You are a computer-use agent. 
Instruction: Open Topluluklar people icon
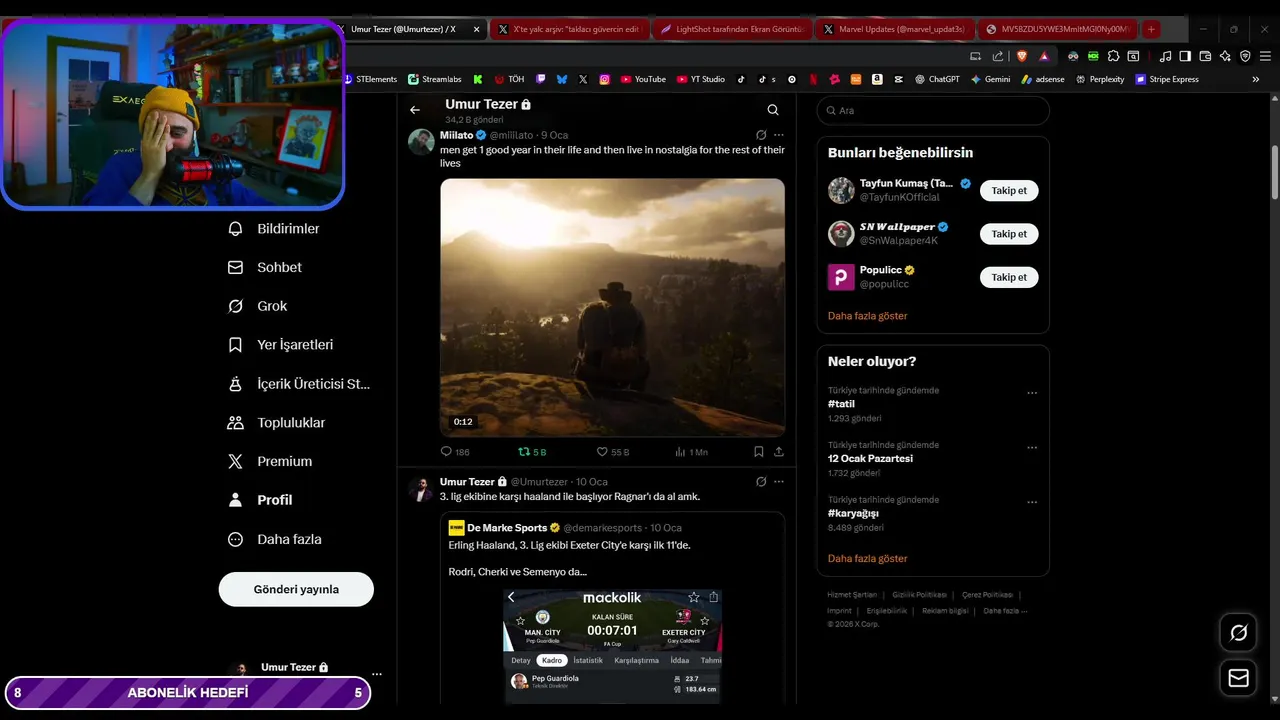(235, 423)
